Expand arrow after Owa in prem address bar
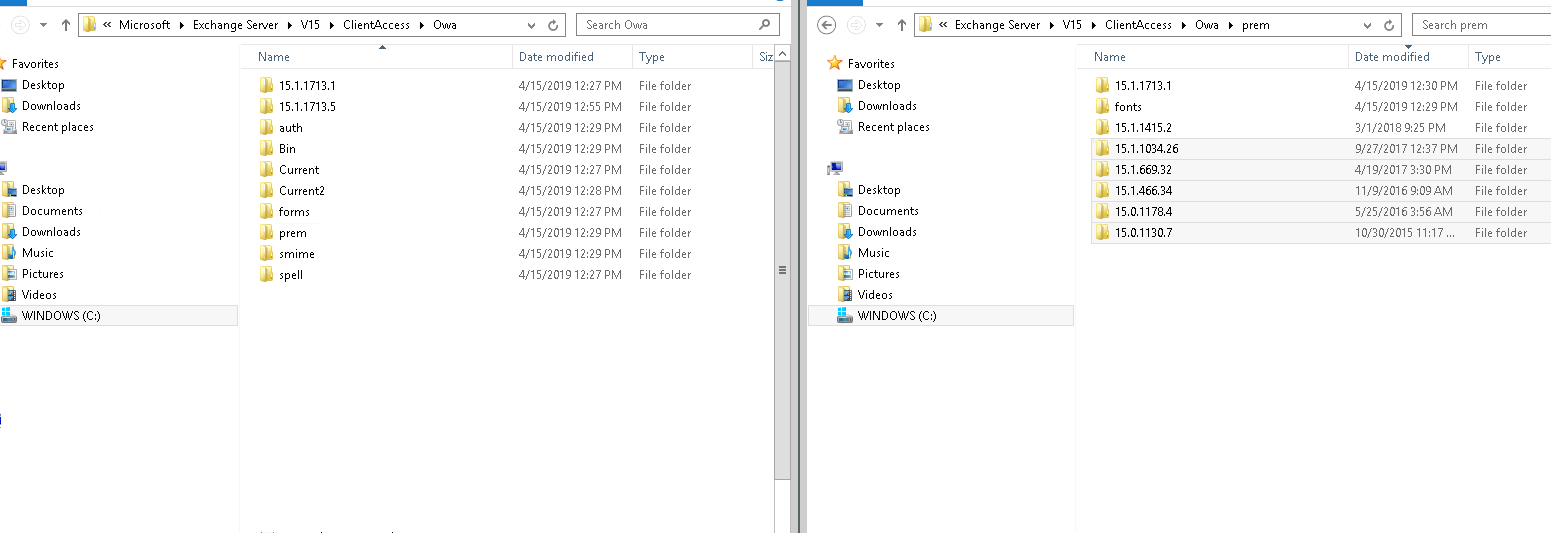 (1231, 25)
